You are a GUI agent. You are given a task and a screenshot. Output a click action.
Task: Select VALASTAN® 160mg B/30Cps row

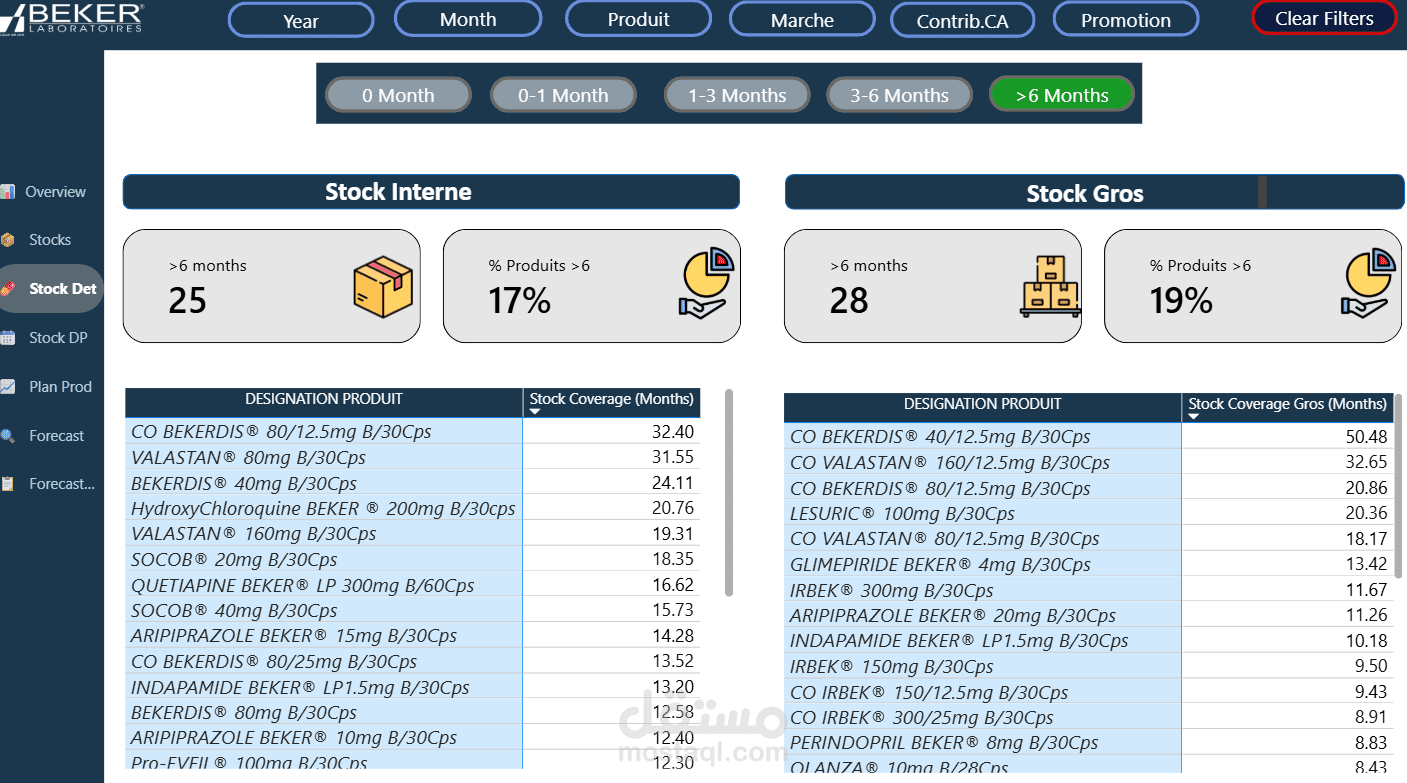(413, 534)
